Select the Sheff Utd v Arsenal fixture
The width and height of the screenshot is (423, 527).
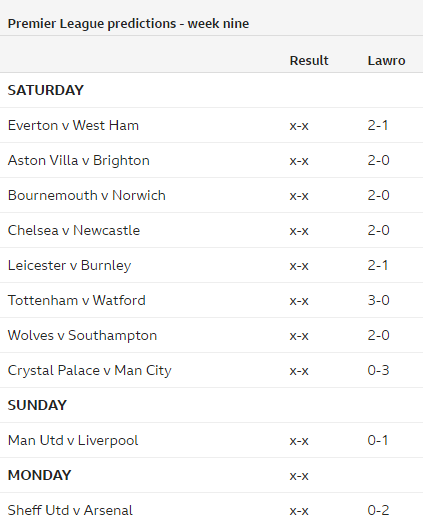[70, 510]
